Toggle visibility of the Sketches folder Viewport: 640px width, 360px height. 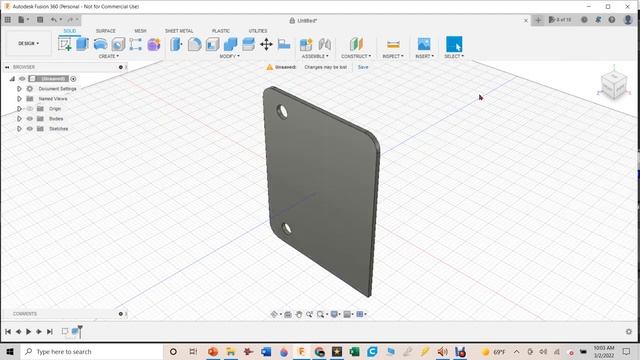30,129
